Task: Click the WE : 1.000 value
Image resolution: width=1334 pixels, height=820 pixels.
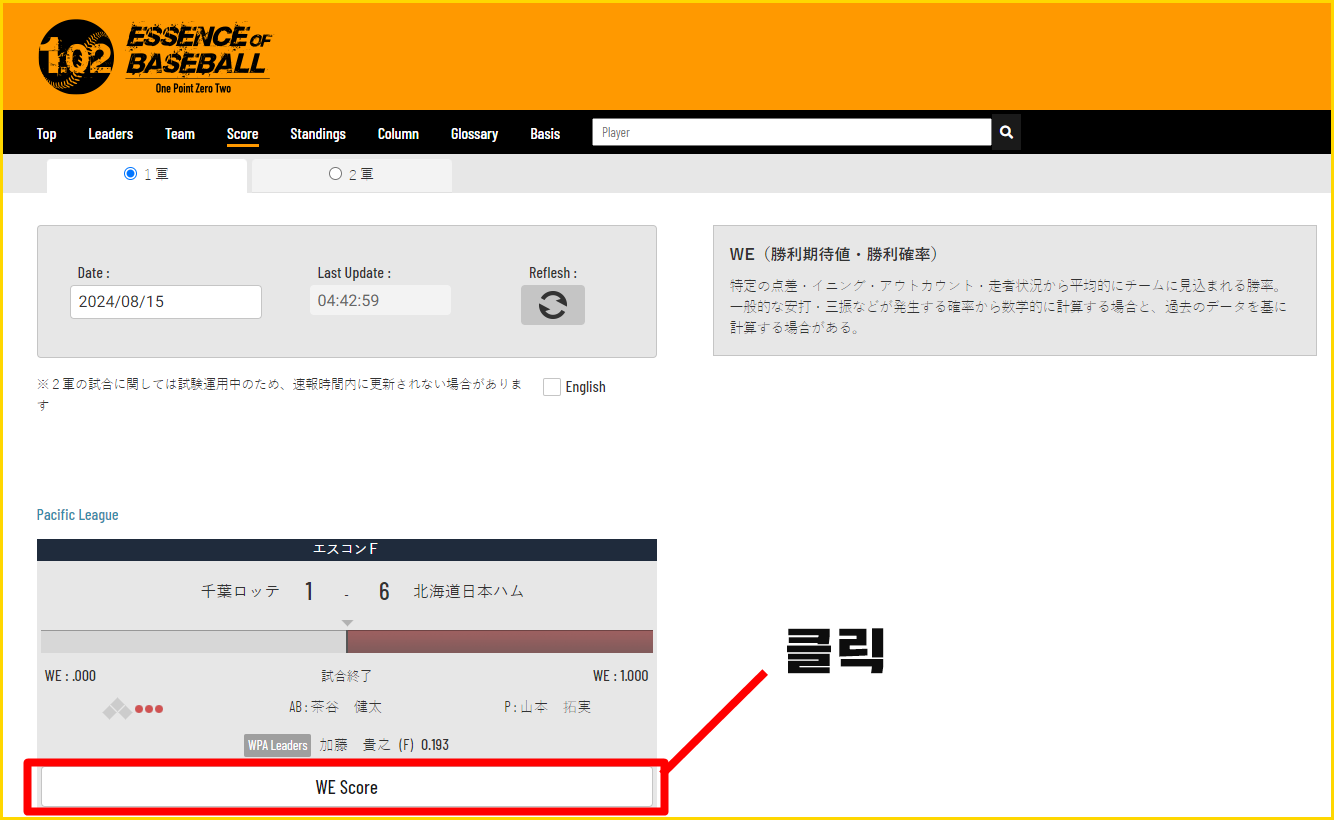Action: 621,676
